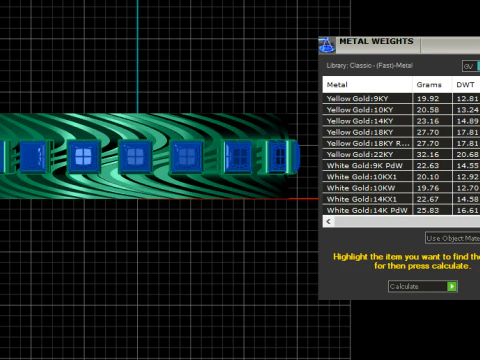
Task: Select the Yellow Gold:9KY row
Action: pos(401,98)
